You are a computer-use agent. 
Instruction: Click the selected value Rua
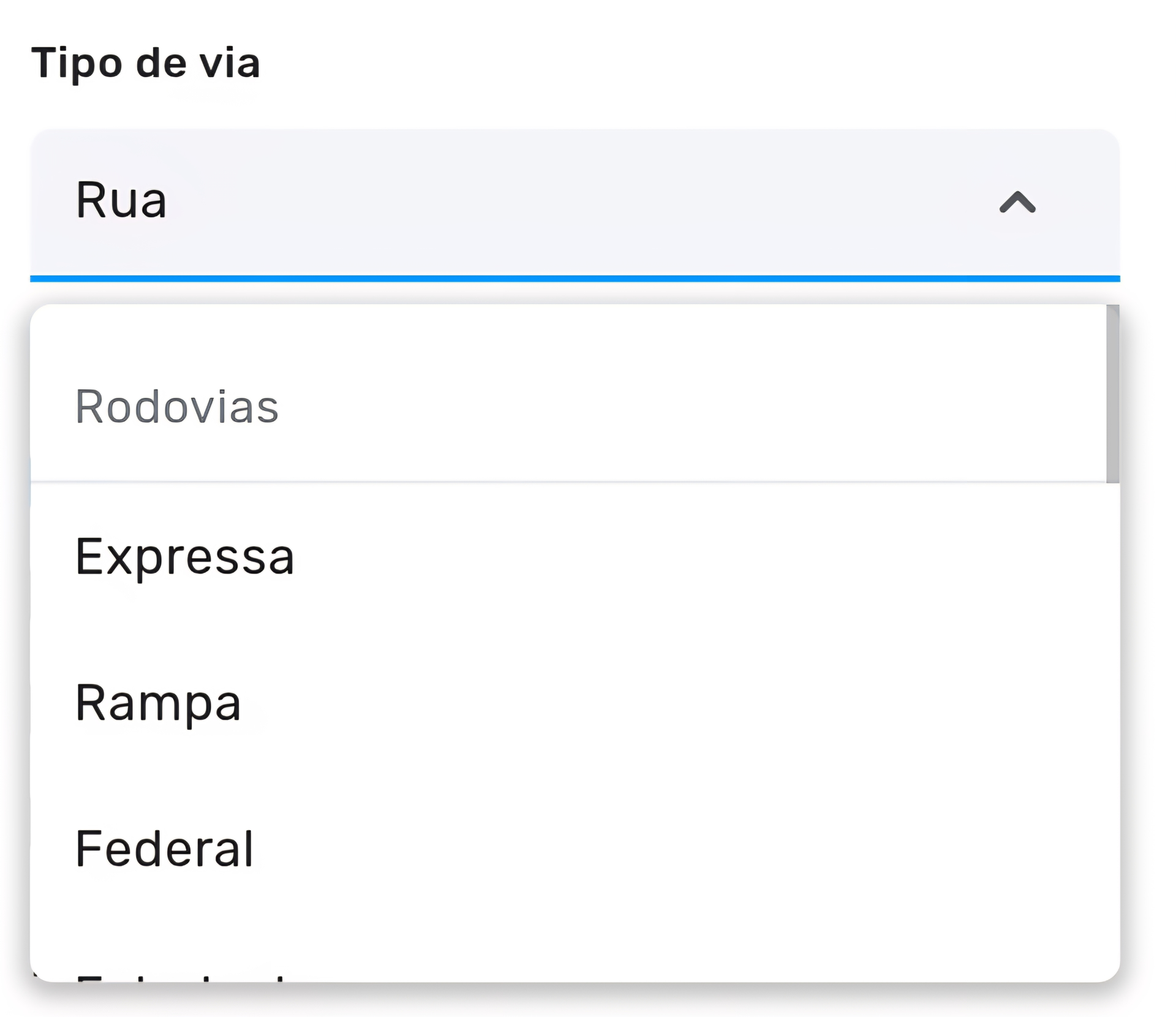121,200
